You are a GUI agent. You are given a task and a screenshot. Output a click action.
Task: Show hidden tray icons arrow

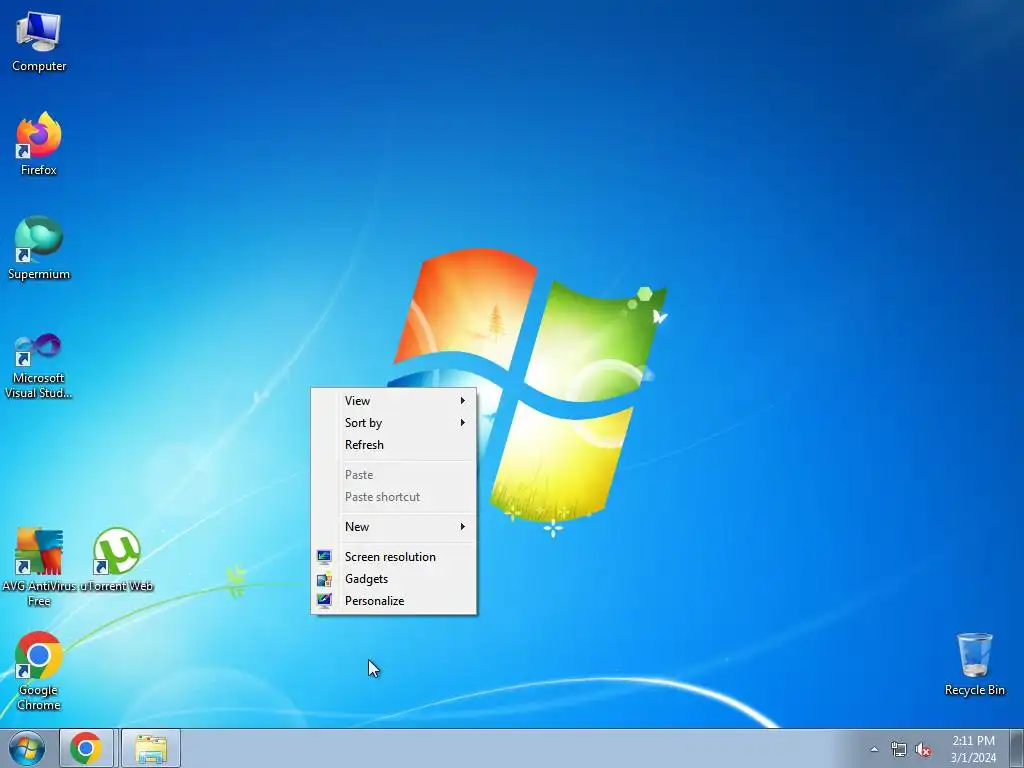[874, 749]
